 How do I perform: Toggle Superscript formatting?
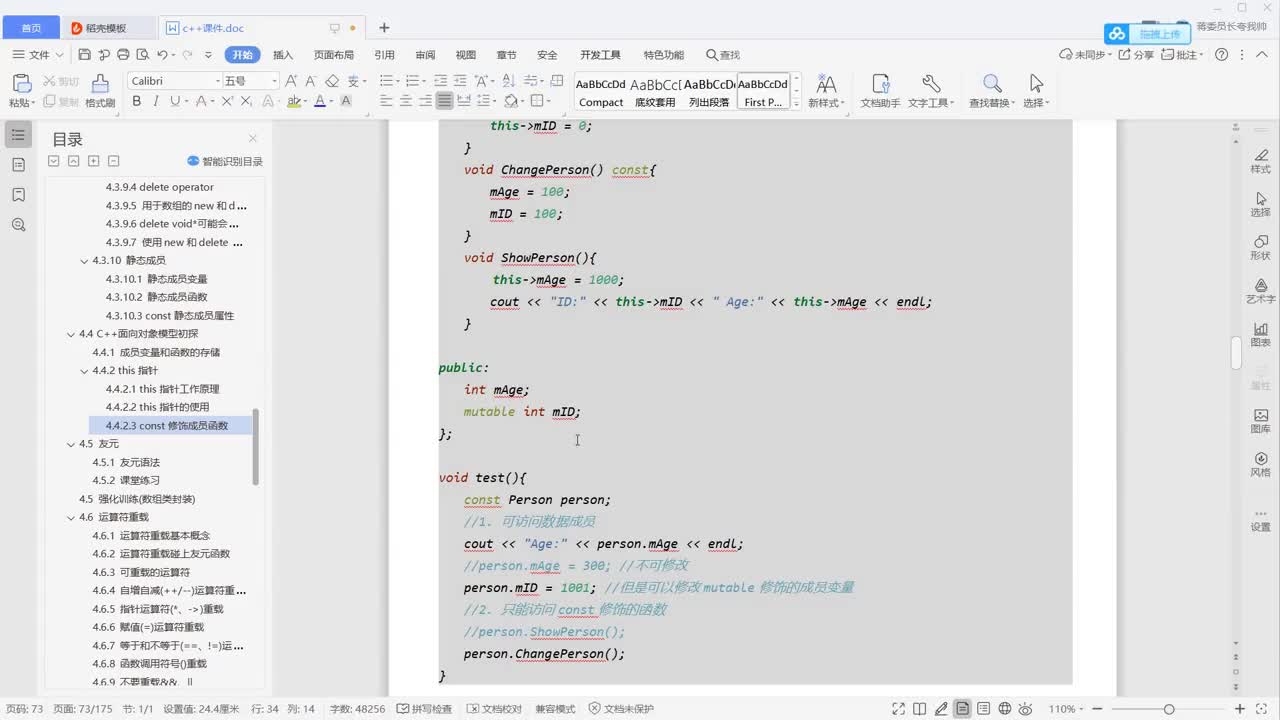click(227, 101)
